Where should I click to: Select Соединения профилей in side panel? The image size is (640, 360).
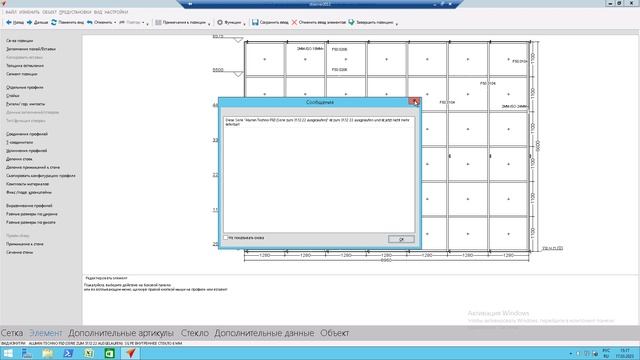27,134
